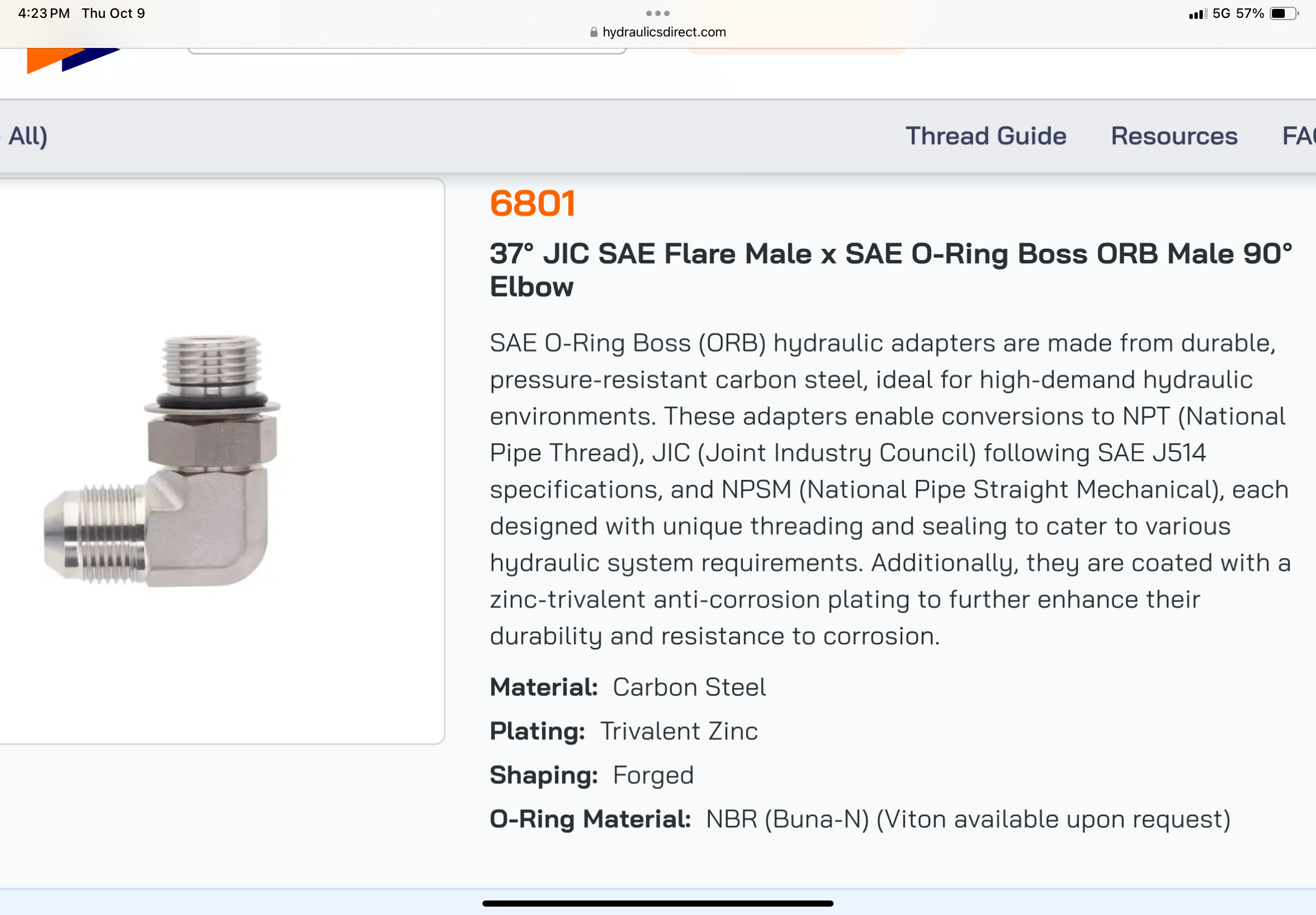Tap the elbow fitting product image
This screenshot has height=915, width=1316.
pos(162,461)
